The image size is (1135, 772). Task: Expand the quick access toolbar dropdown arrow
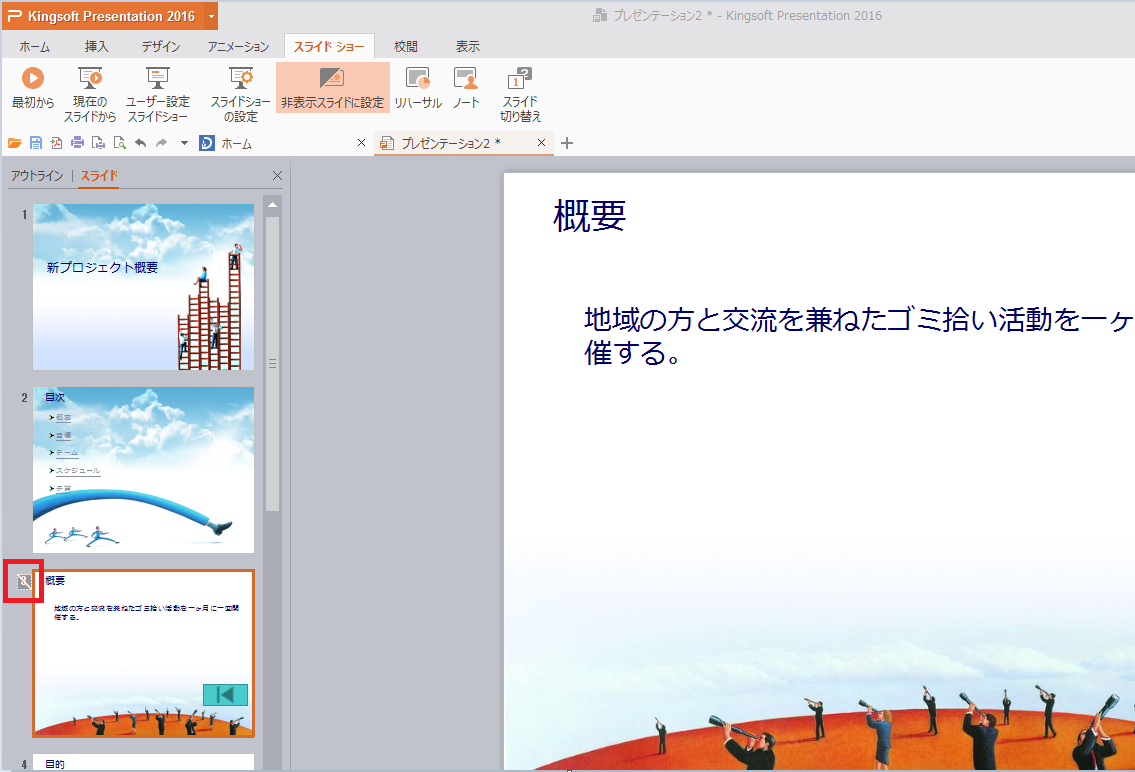point(185,143)
